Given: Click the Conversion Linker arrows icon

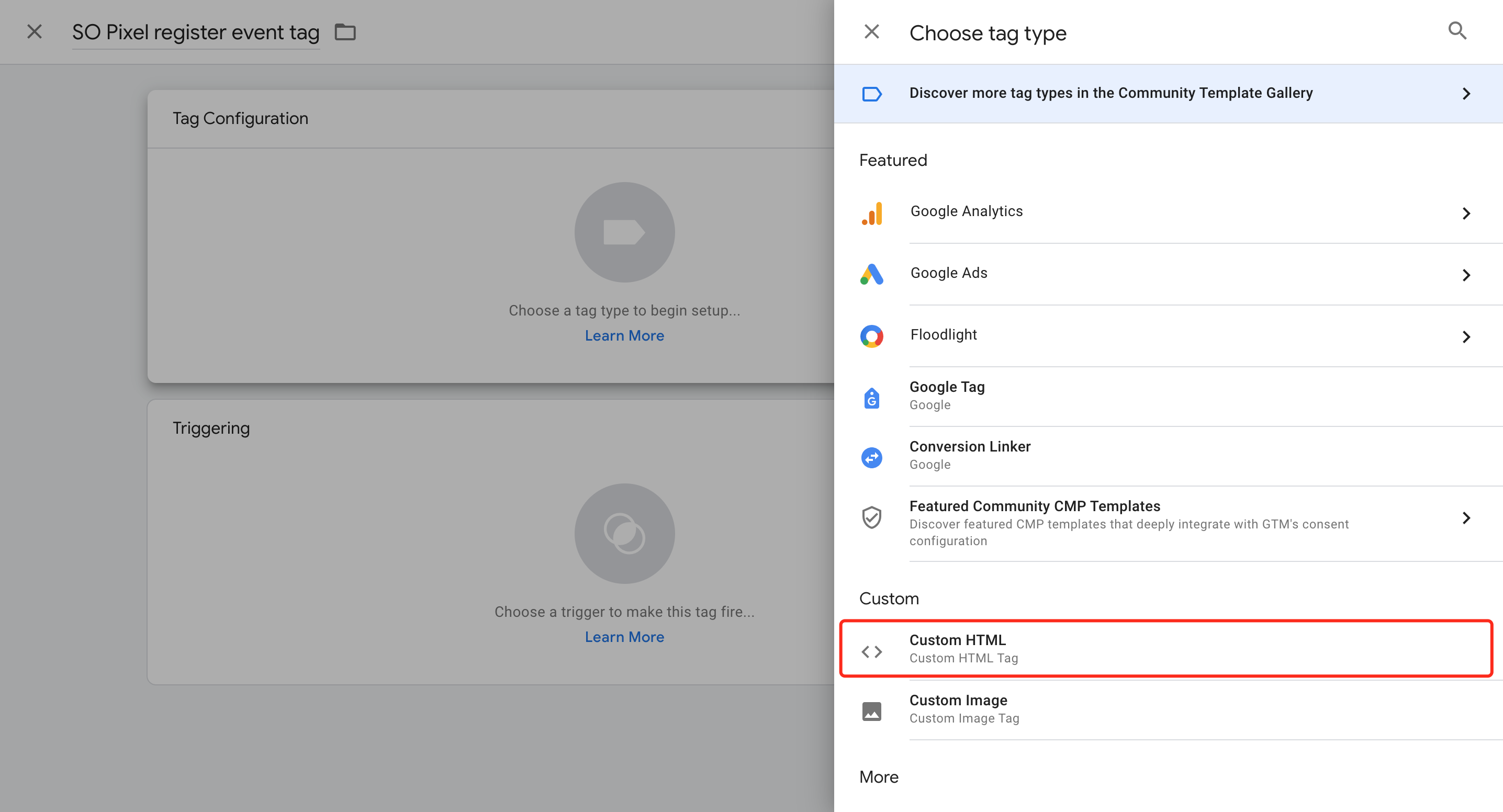Looking at the screenshot, I should click(872, 457).
